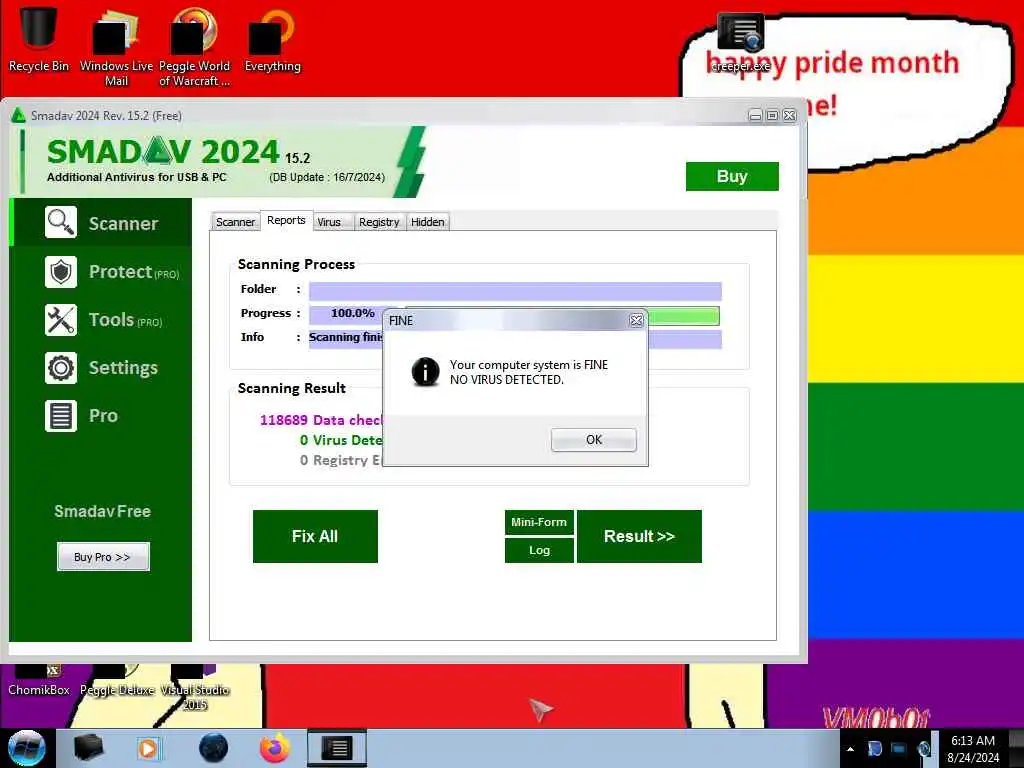
Task: Open Visual Studio 2015 desktop shortcut
Action: click(x=194, y=687)
